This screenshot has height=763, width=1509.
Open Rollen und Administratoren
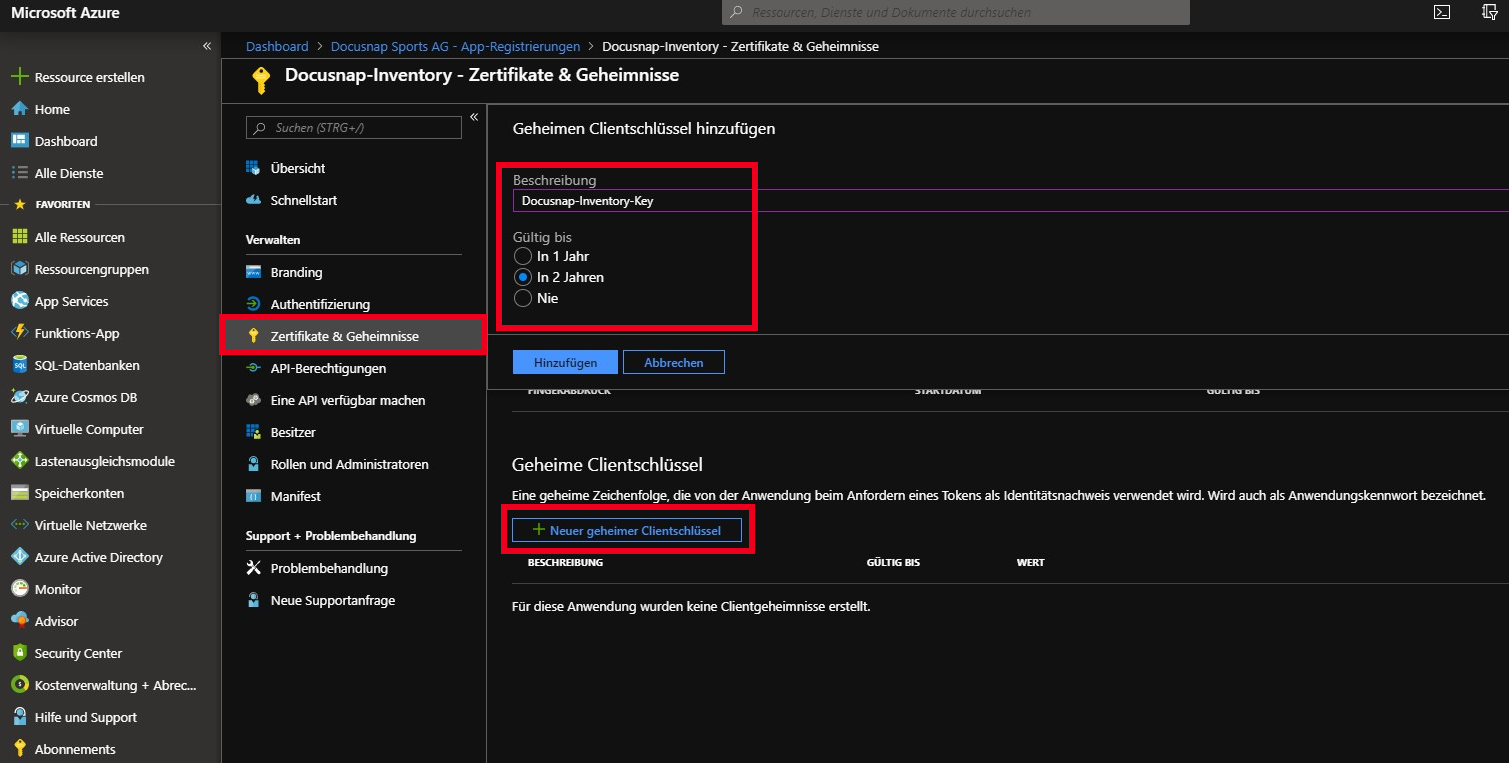coord(349,464)
